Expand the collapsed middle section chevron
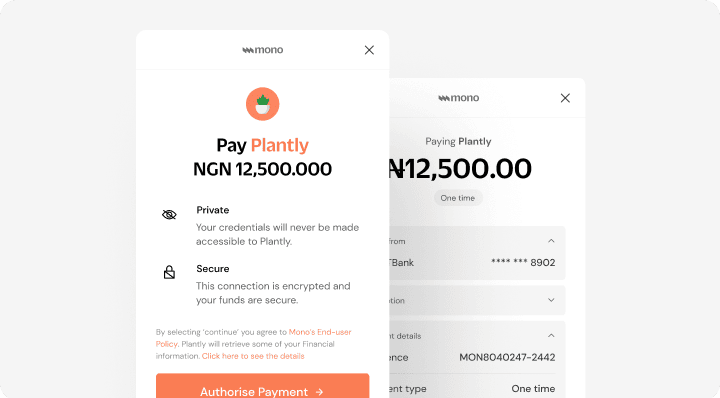Viewport: 720px width, 398px height. click(x=551, y=300)
